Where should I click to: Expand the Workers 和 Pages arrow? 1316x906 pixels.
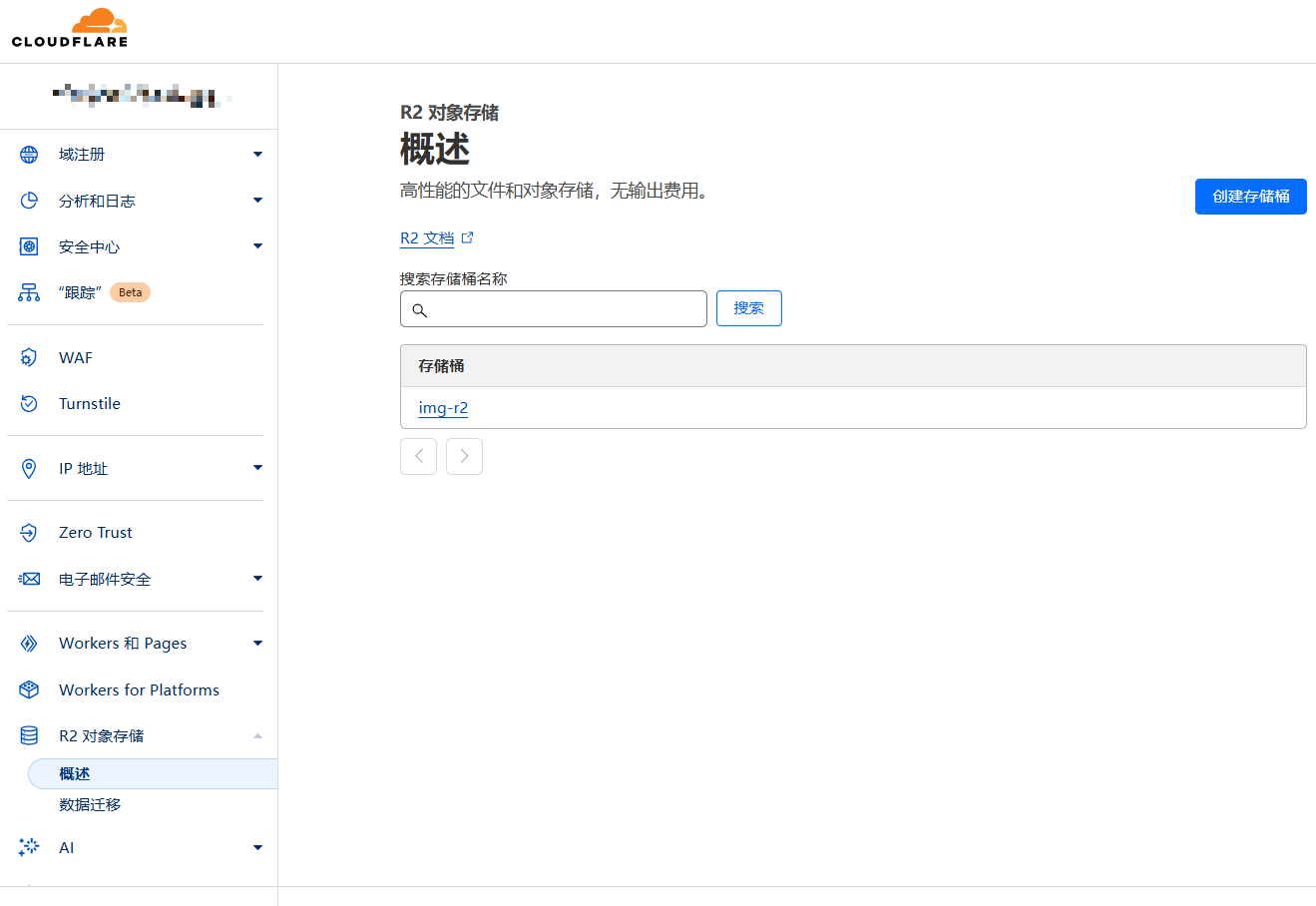click(x=257, y=644)
